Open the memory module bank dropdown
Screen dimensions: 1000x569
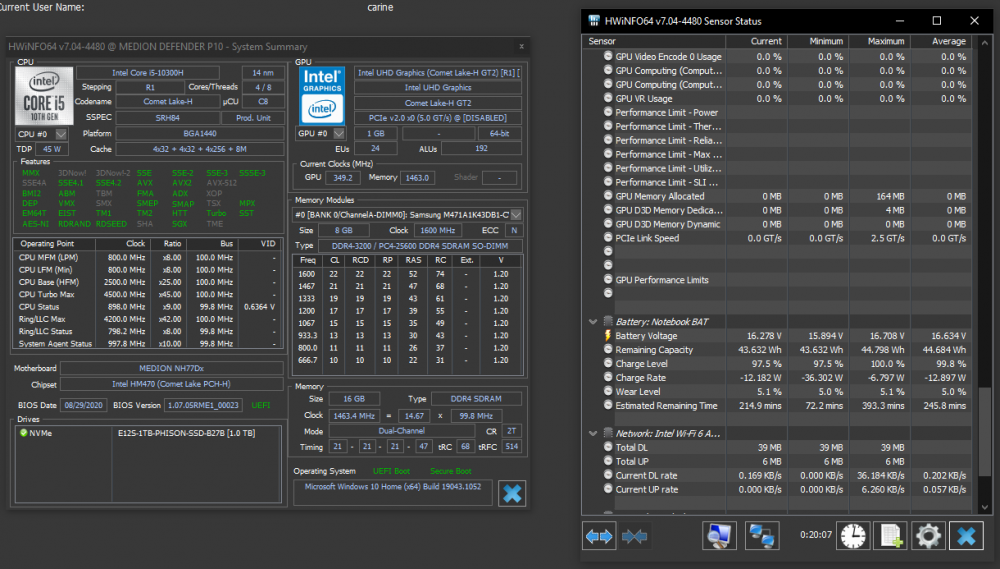point(515,214)
